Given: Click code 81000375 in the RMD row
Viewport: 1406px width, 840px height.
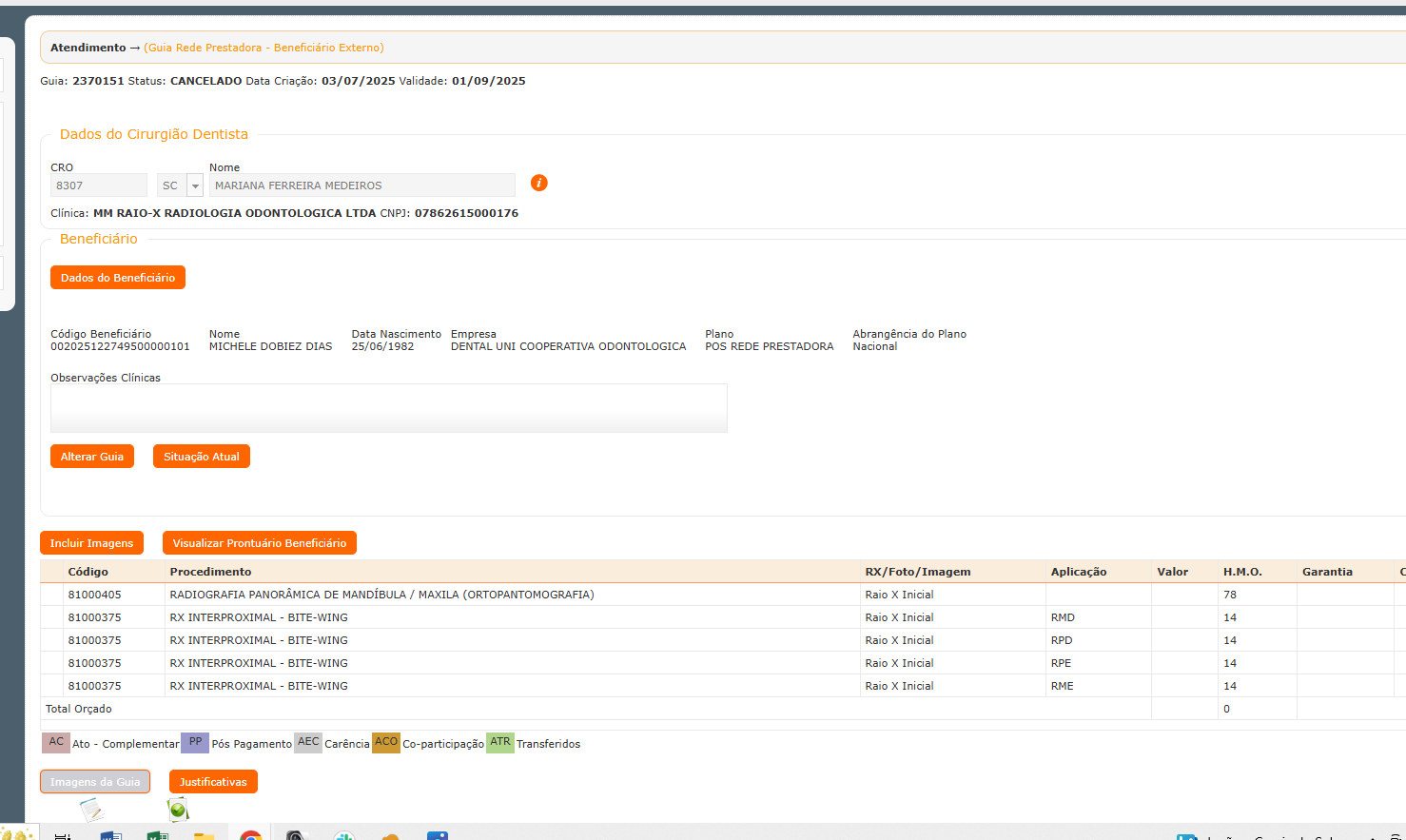Looking at the screenshot, I should click(95, 617).
